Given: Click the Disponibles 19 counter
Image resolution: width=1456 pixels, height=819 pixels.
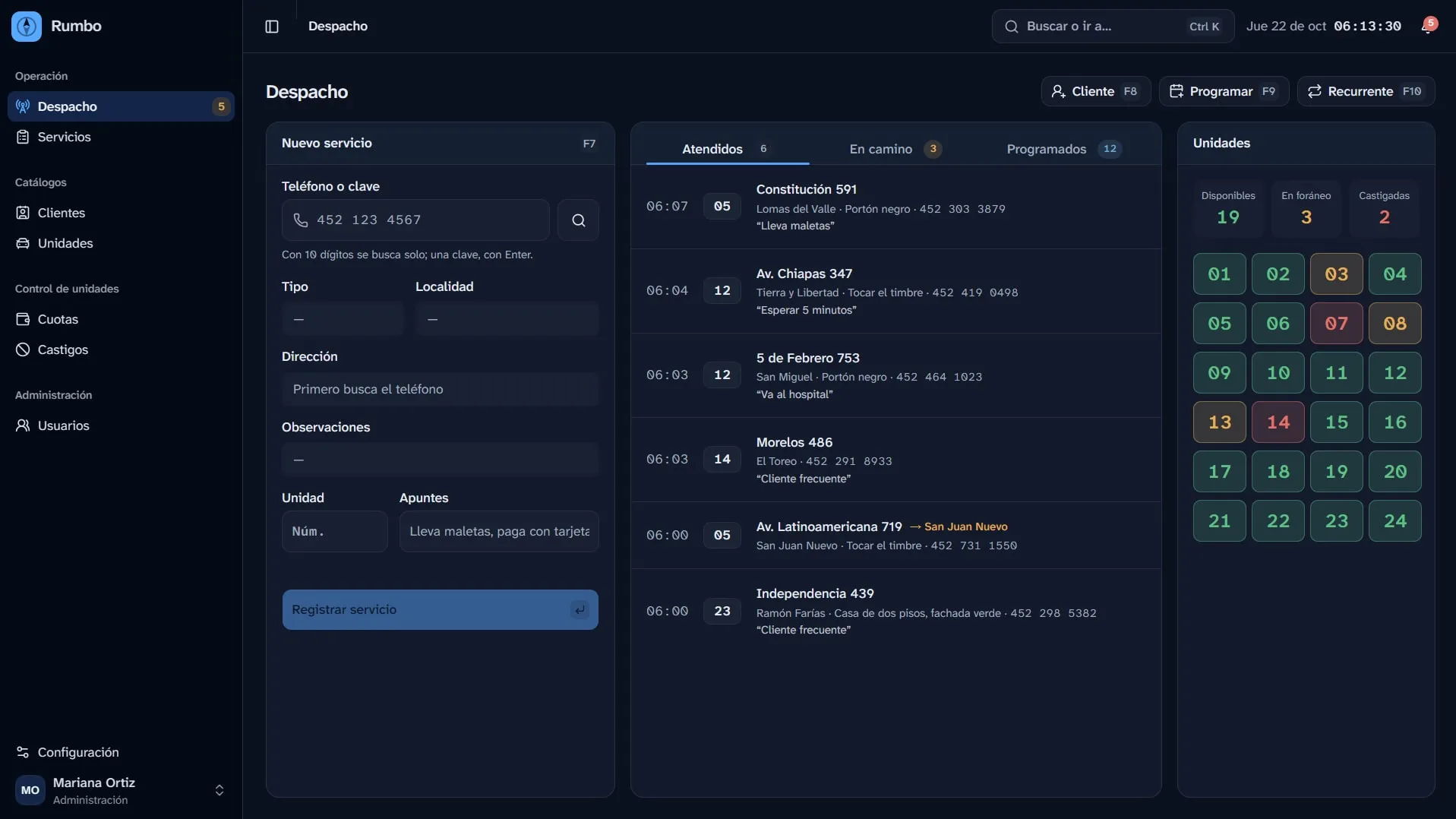Looking at the screenshot, I should point(1228,208).
